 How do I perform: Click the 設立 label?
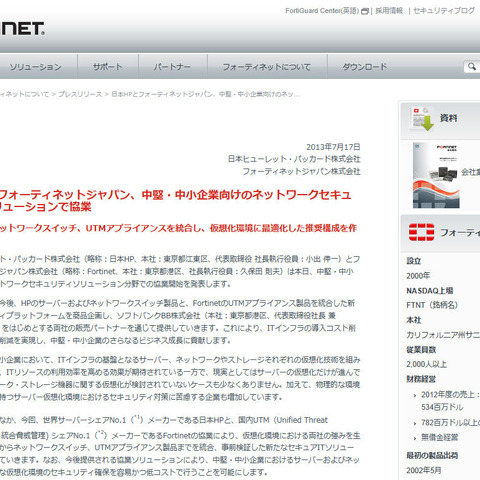point(414,261)
